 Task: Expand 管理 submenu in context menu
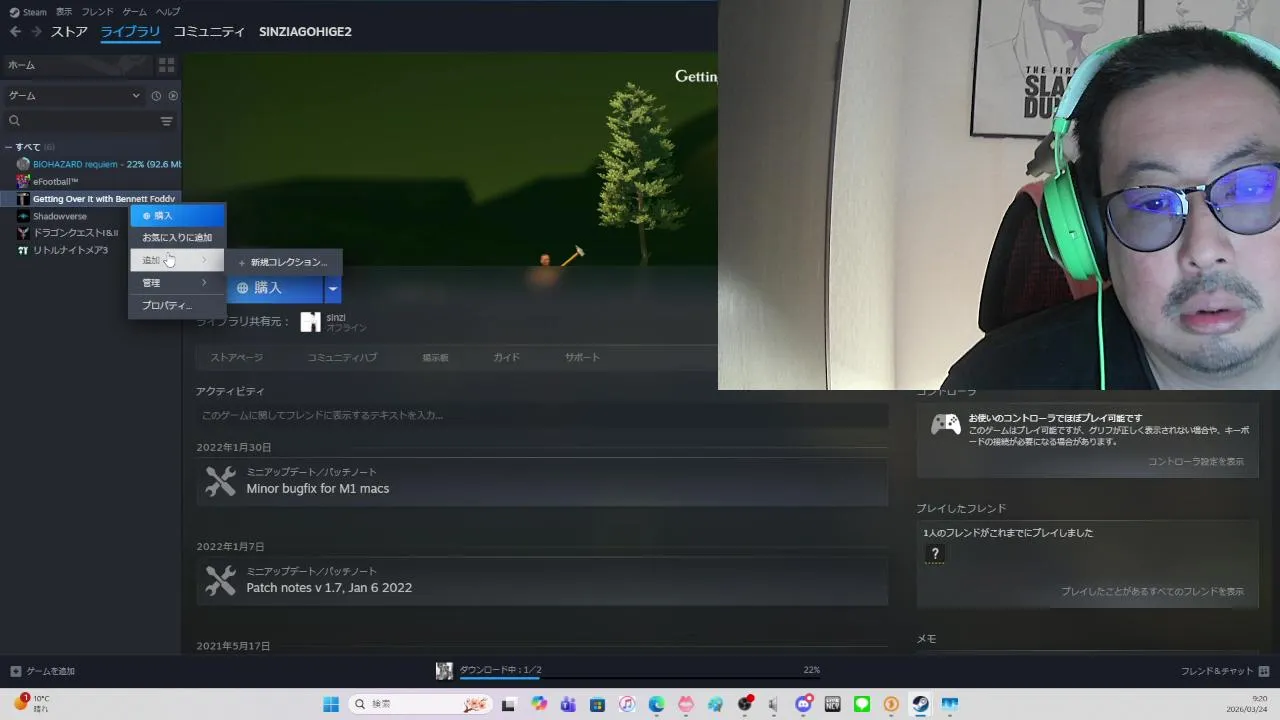click(177, 283)
